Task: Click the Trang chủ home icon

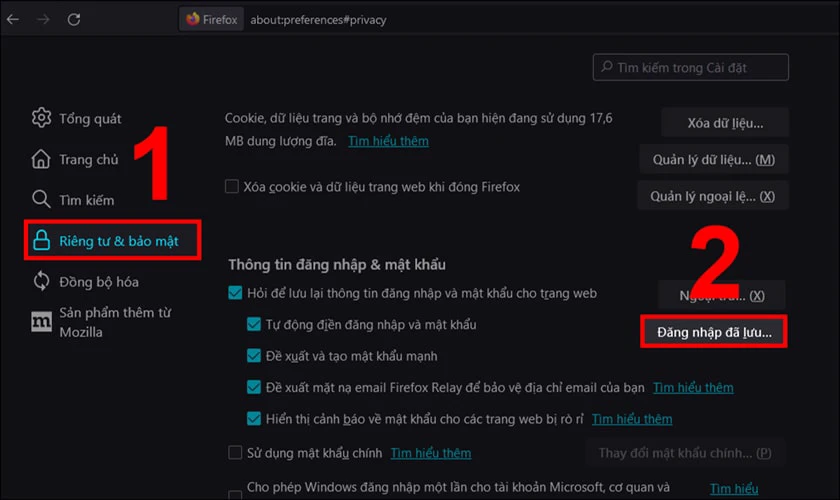Action: 41,160
